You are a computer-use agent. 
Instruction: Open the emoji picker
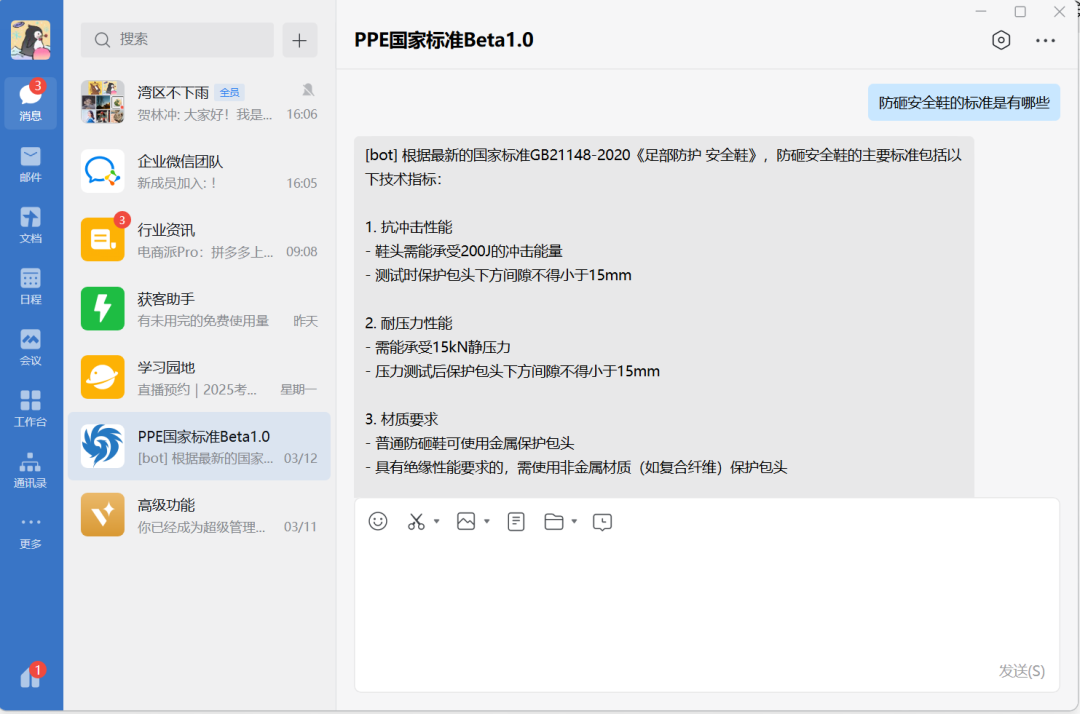point(378,521)
